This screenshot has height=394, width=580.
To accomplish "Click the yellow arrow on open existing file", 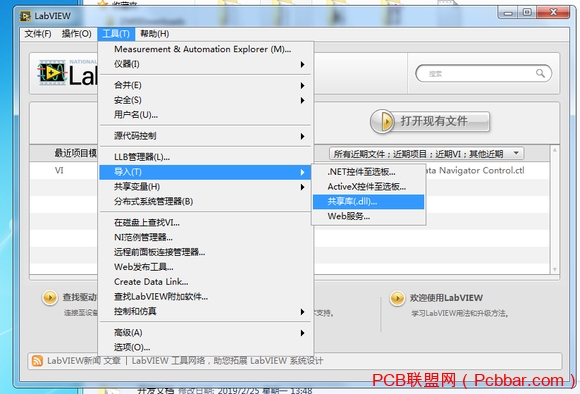I will [x=383, y=121].
